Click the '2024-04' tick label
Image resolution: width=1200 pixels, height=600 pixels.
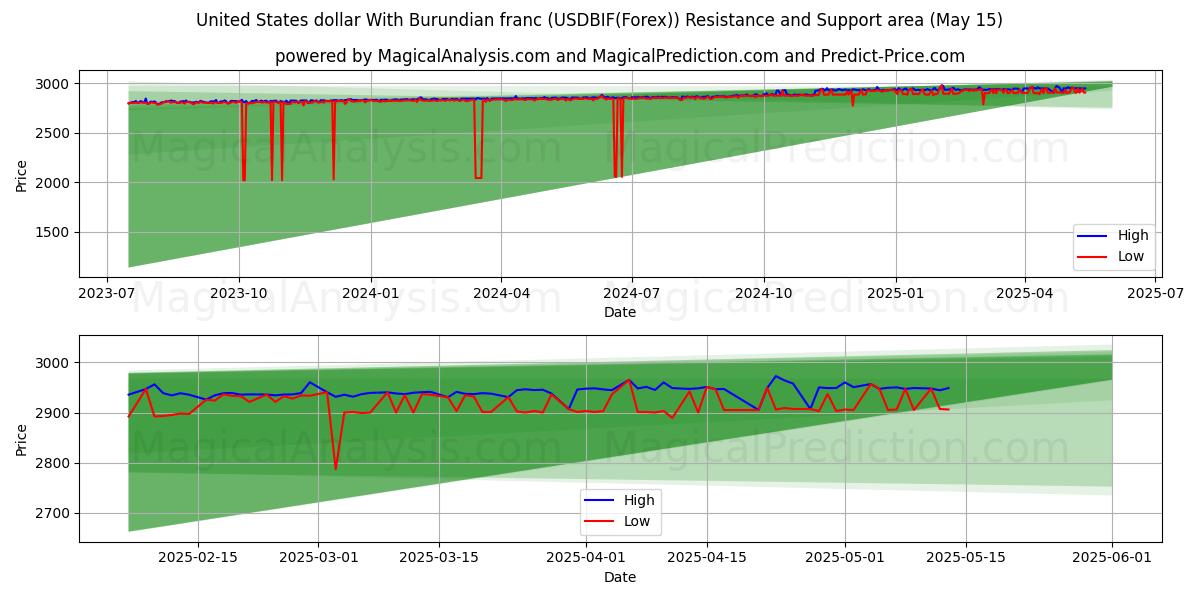[x=500, y=293]
